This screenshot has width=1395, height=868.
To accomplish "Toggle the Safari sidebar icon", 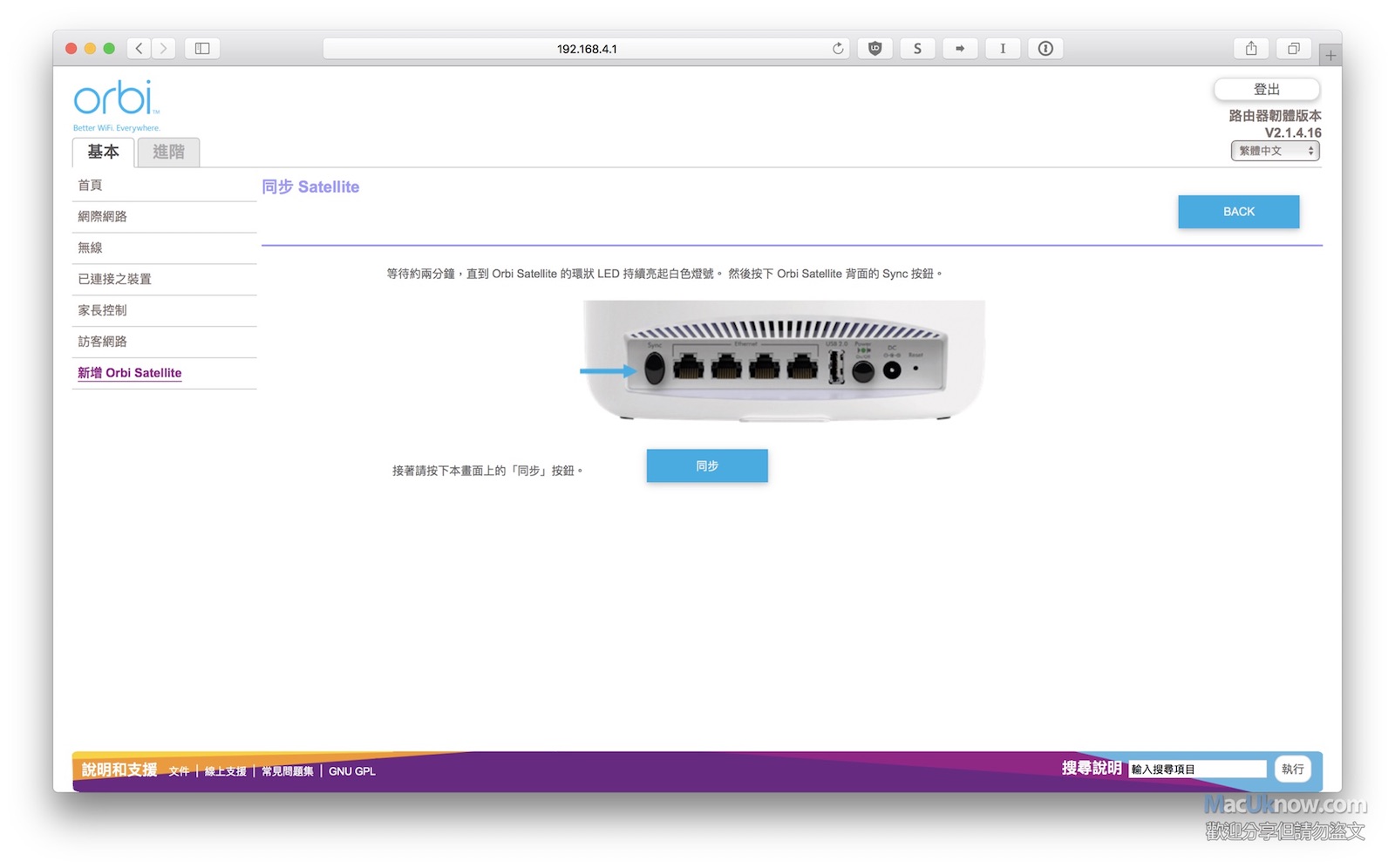I will coord(202,49).
